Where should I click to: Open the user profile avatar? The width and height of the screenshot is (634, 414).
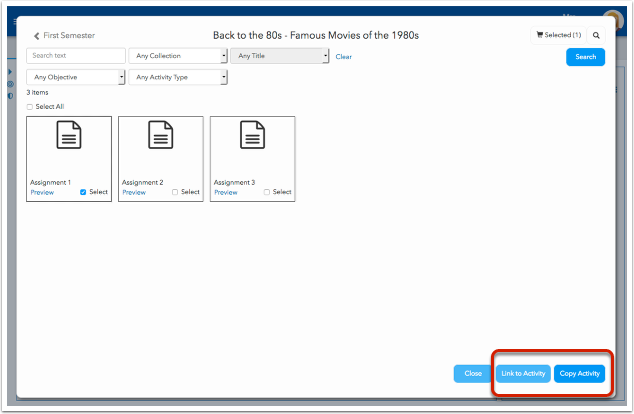click(613, 20)
